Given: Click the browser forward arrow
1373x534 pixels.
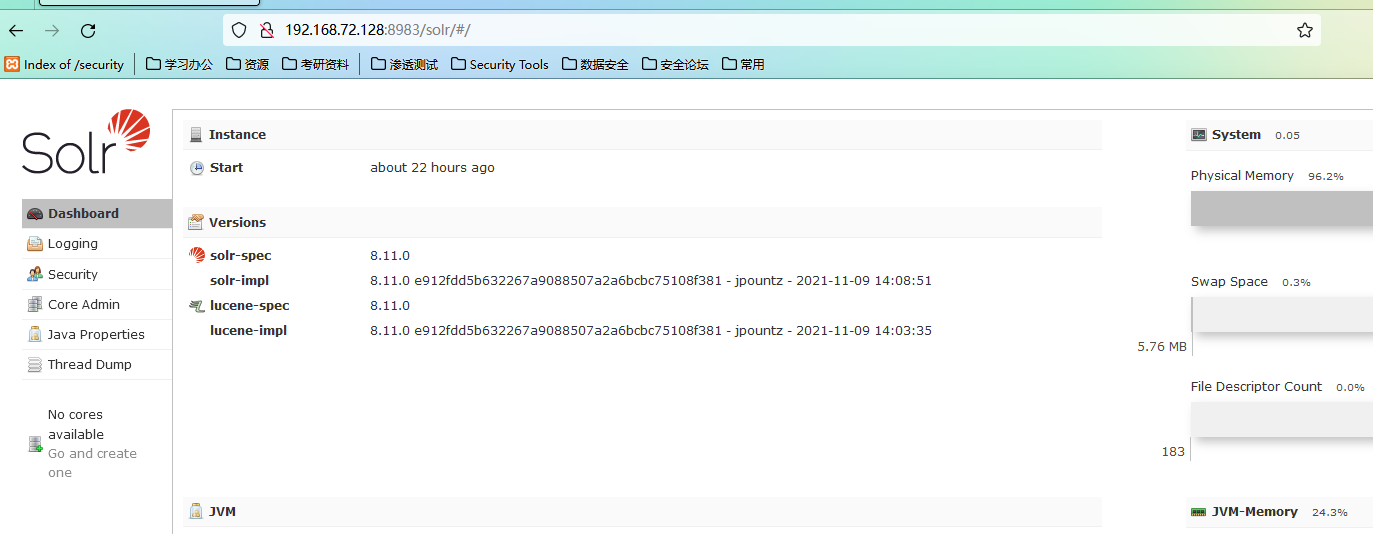Looking at the screenshot, I should coord(52,31).
